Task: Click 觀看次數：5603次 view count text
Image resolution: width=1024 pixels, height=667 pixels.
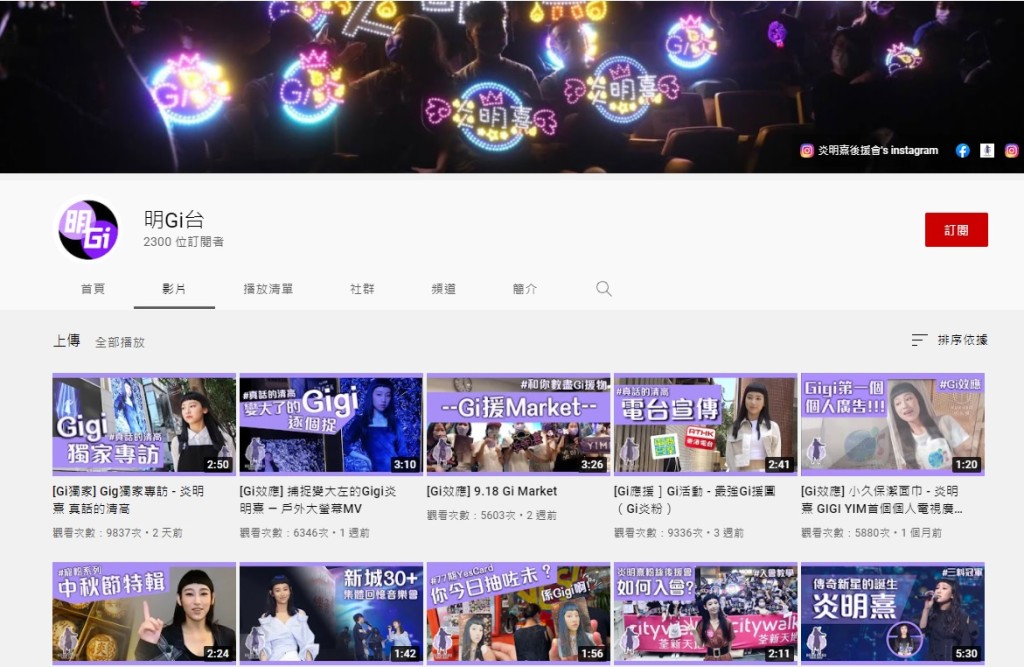Action: 472,515
